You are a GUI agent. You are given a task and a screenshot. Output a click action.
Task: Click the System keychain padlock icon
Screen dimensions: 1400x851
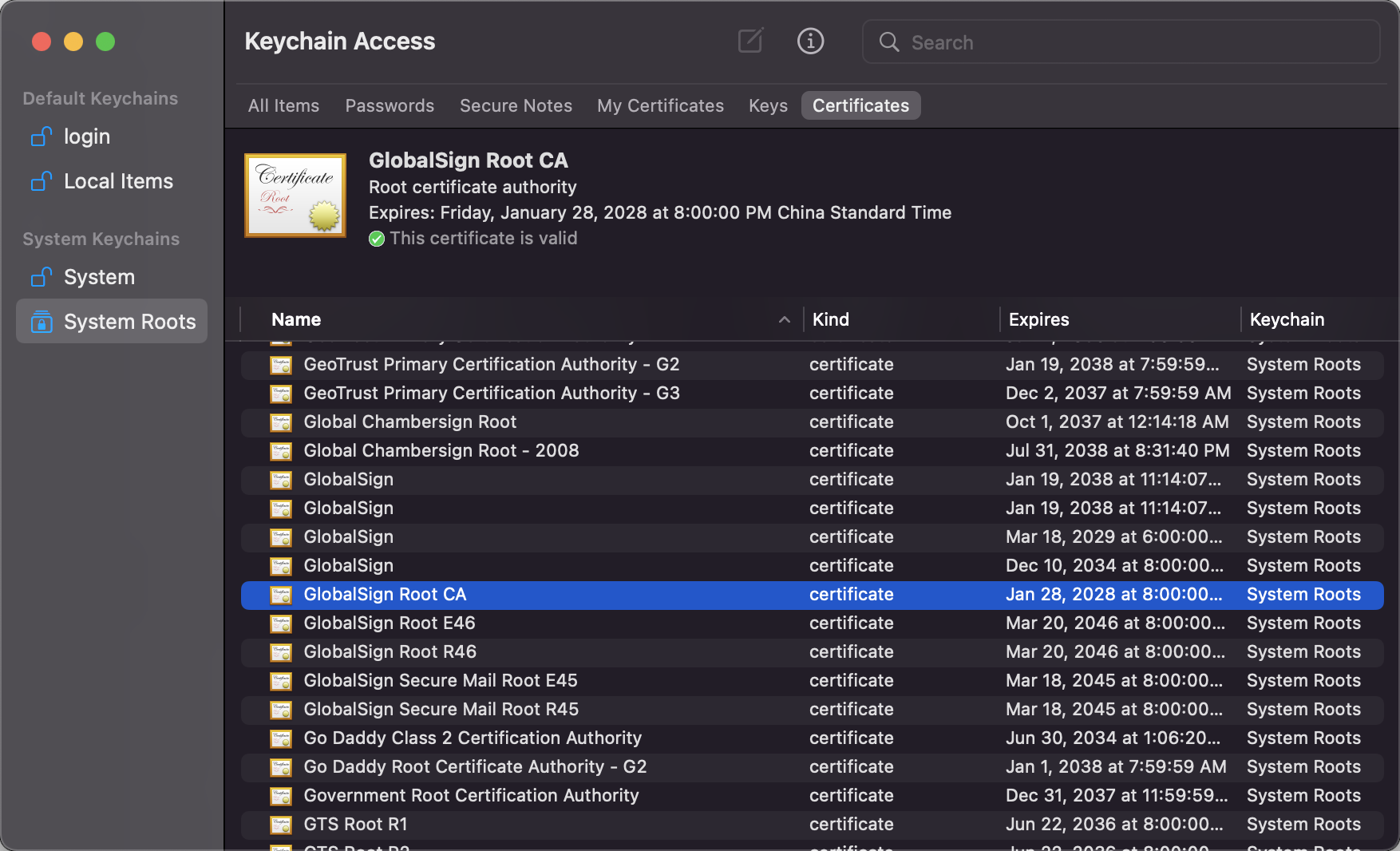pos(42,277)
